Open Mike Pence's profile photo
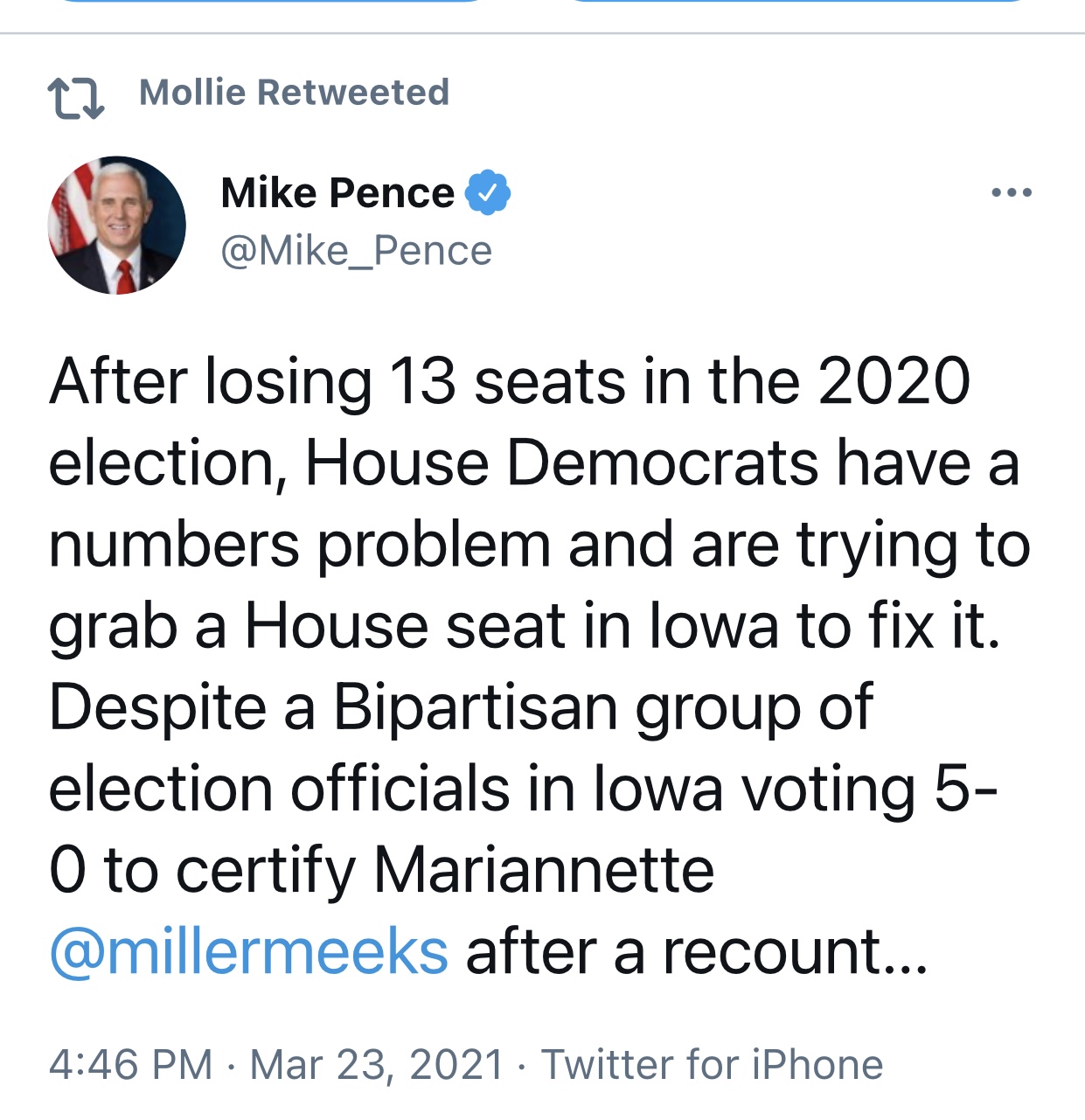The width and height of the screenshot is (1085, 1120). click(x=116, y=226)
